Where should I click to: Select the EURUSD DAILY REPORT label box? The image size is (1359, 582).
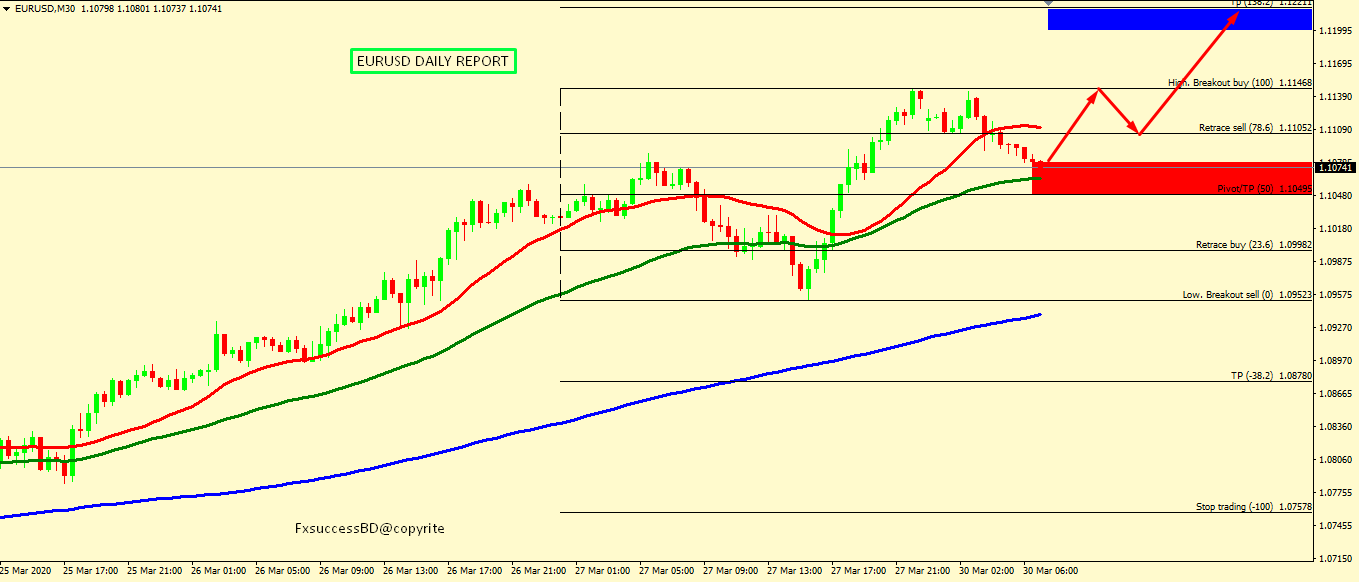(433, 61)
